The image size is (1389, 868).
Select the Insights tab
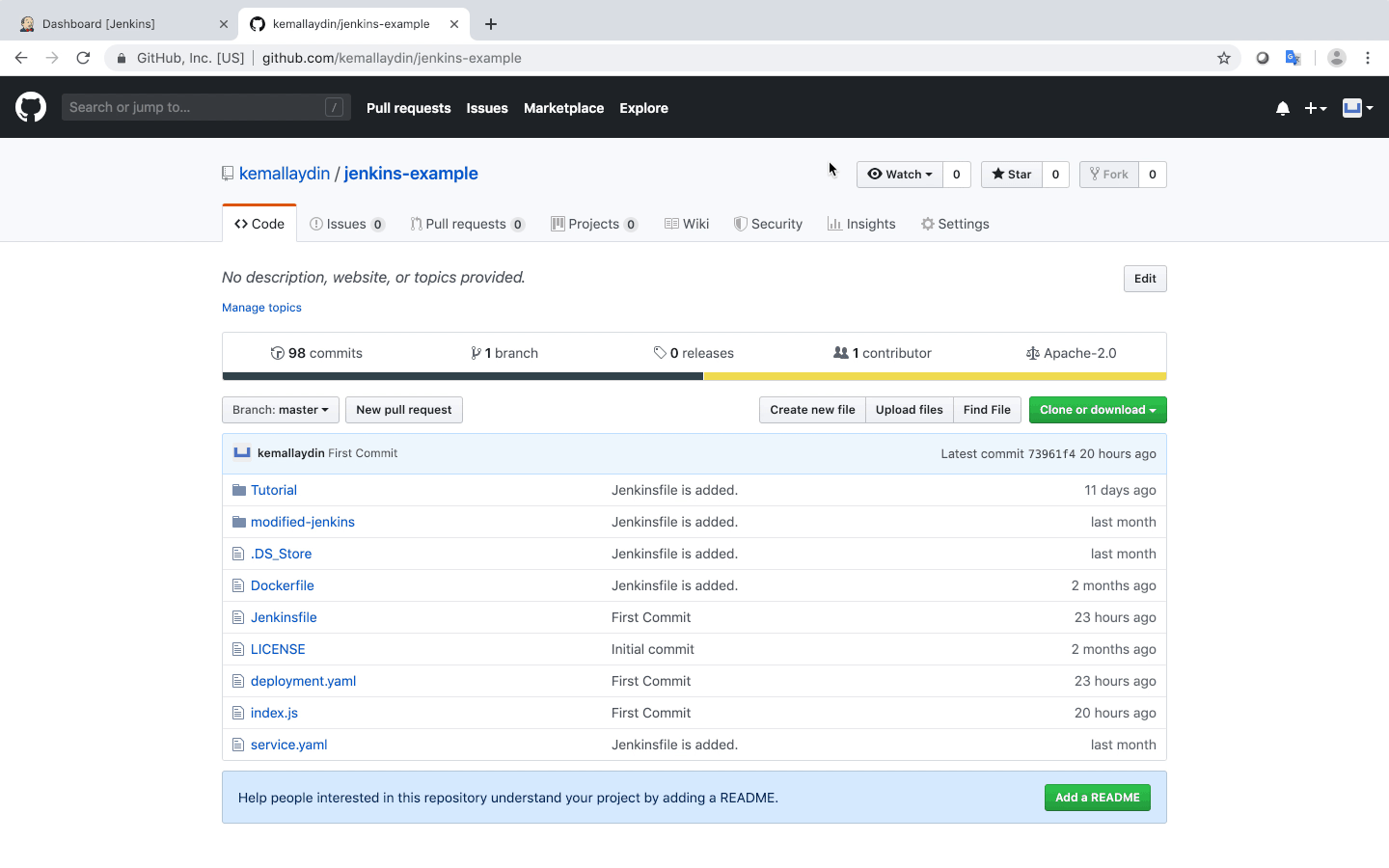tap(861, 224)
